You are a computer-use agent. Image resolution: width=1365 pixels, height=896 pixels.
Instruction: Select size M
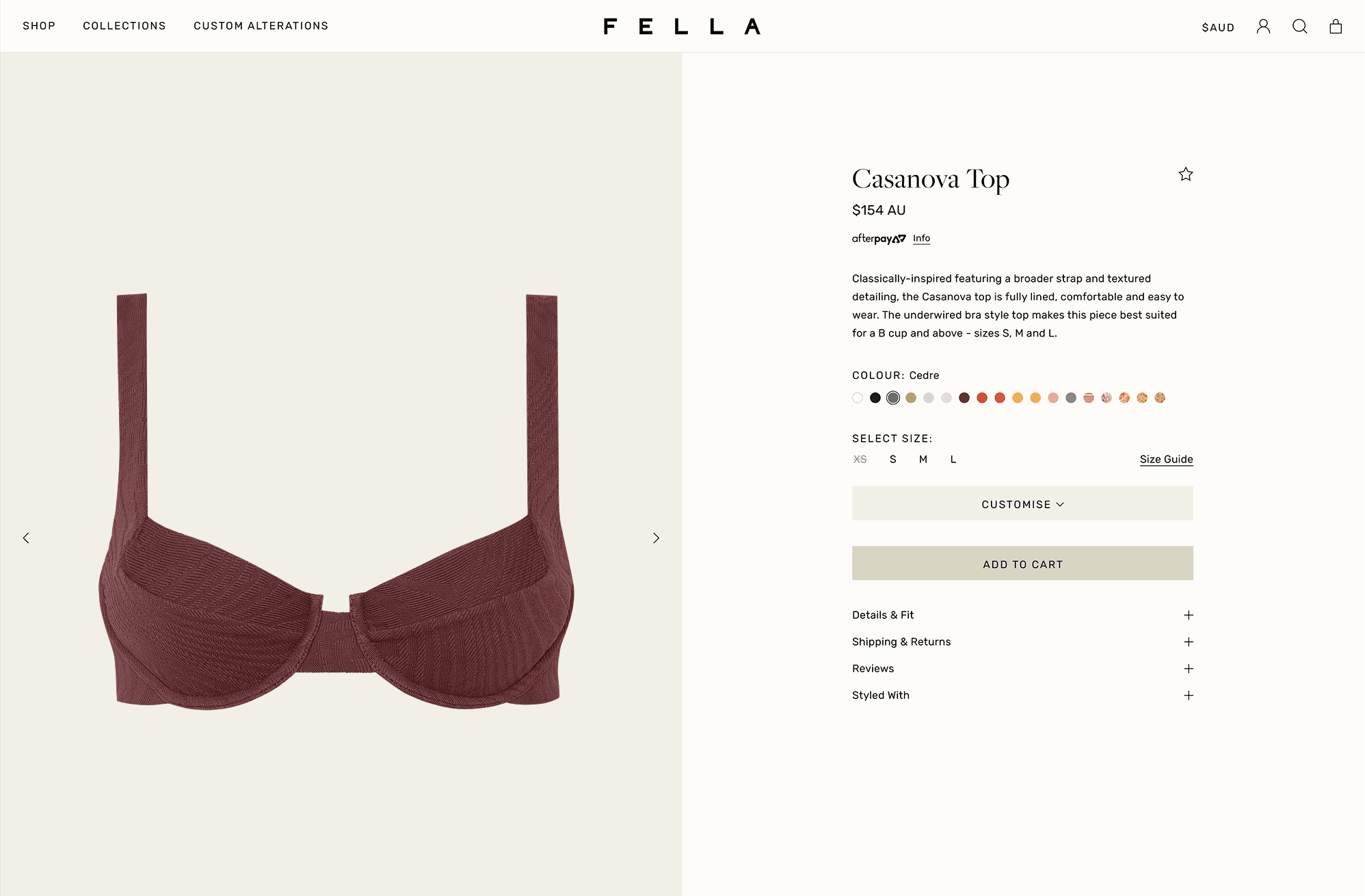[x=923, y=460]
